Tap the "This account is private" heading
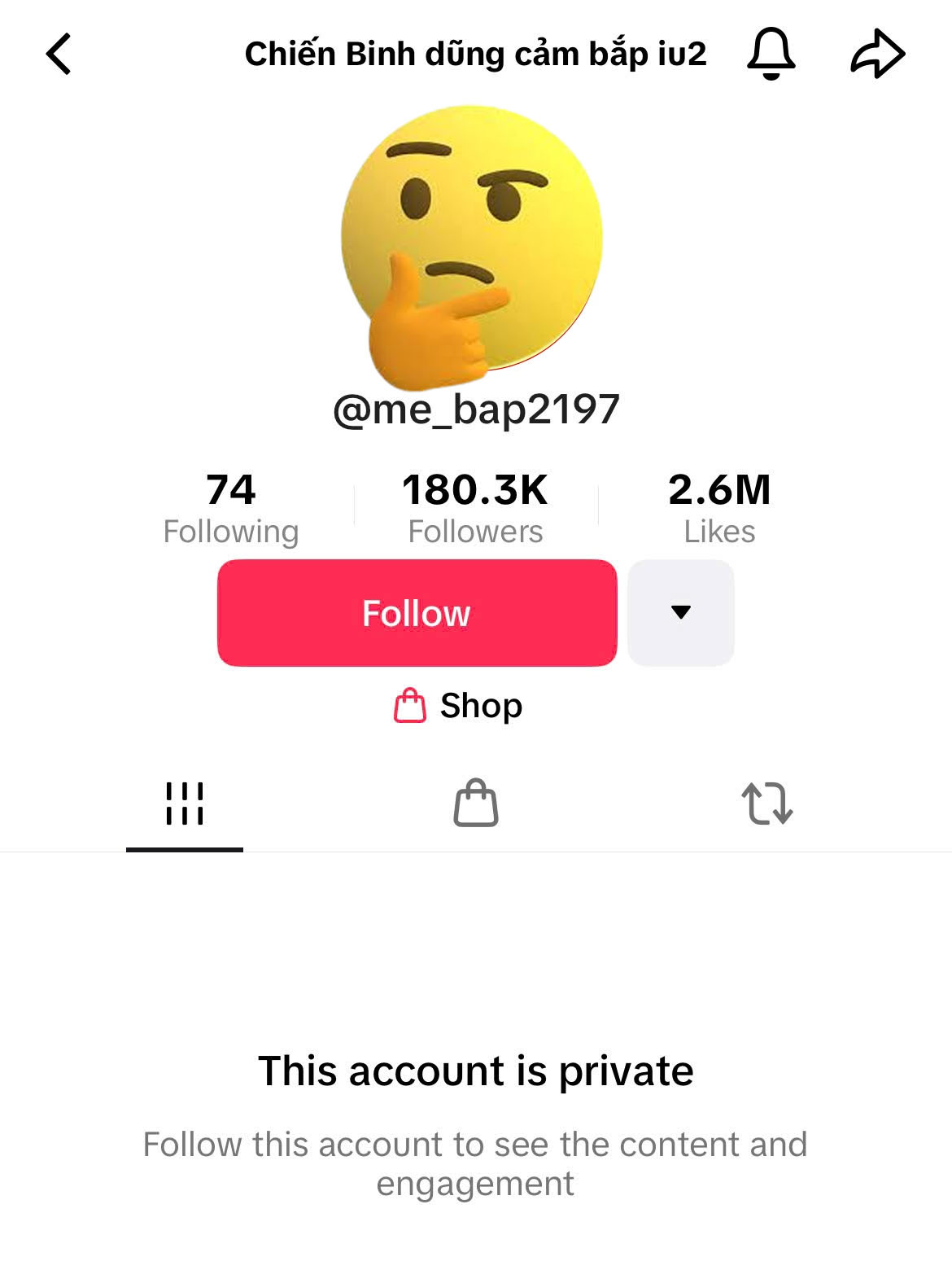This screenshot has height=1270, width=952. [x=476, y=1071]
